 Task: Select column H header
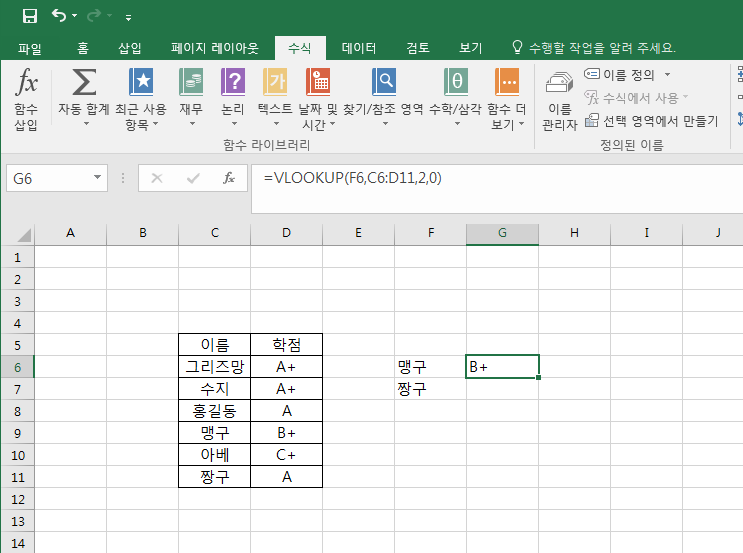(x=574, y=233)
